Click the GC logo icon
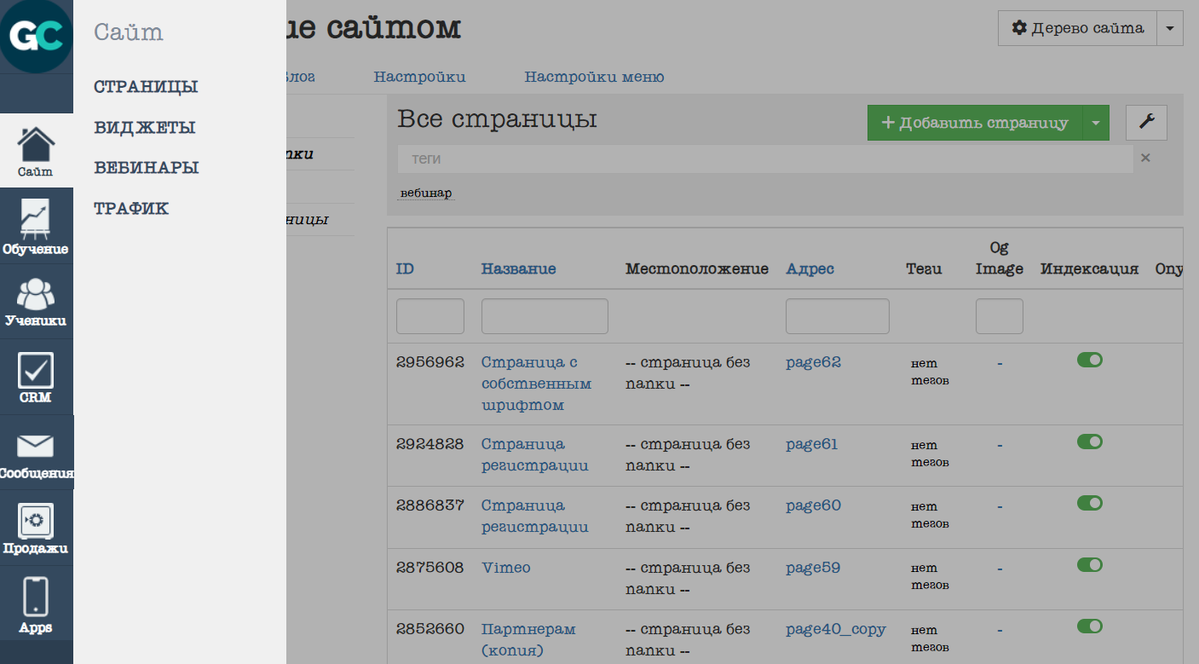This screenshot has width=1199, height=664. coord(36,36)
